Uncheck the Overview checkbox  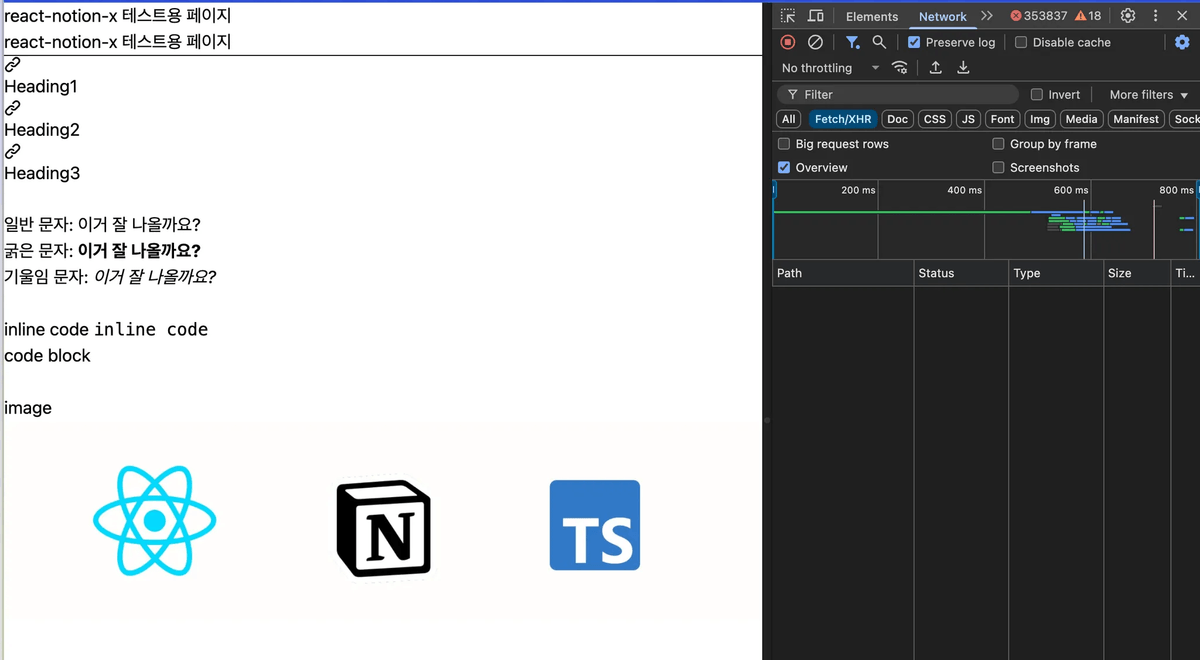pos(784,168)
